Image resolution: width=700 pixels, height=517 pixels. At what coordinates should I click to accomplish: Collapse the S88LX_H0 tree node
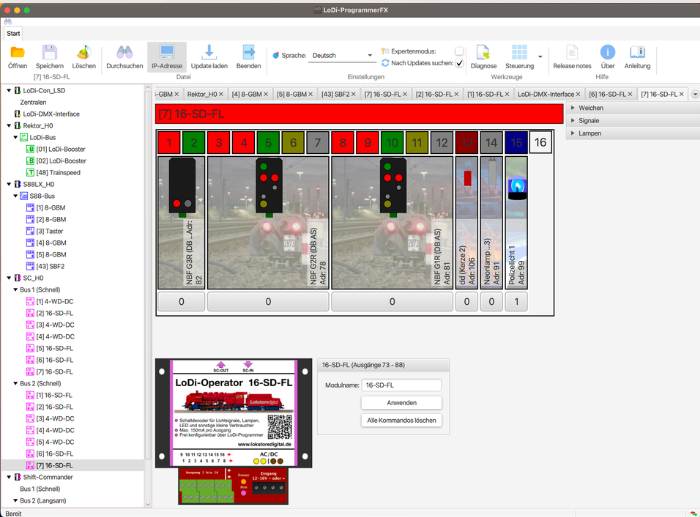point(8,184)
